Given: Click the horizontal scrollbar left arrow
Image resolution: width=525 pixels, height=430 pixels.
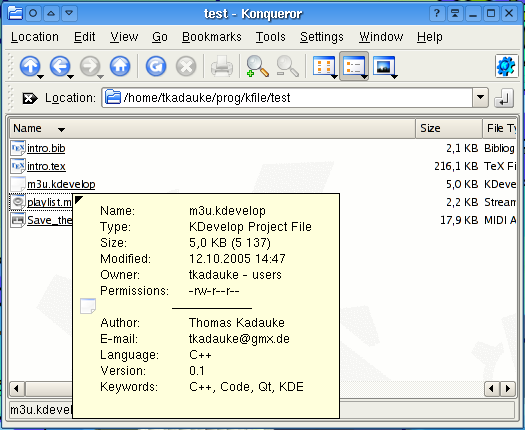Looking at the screenshot, I should point(16,388).
